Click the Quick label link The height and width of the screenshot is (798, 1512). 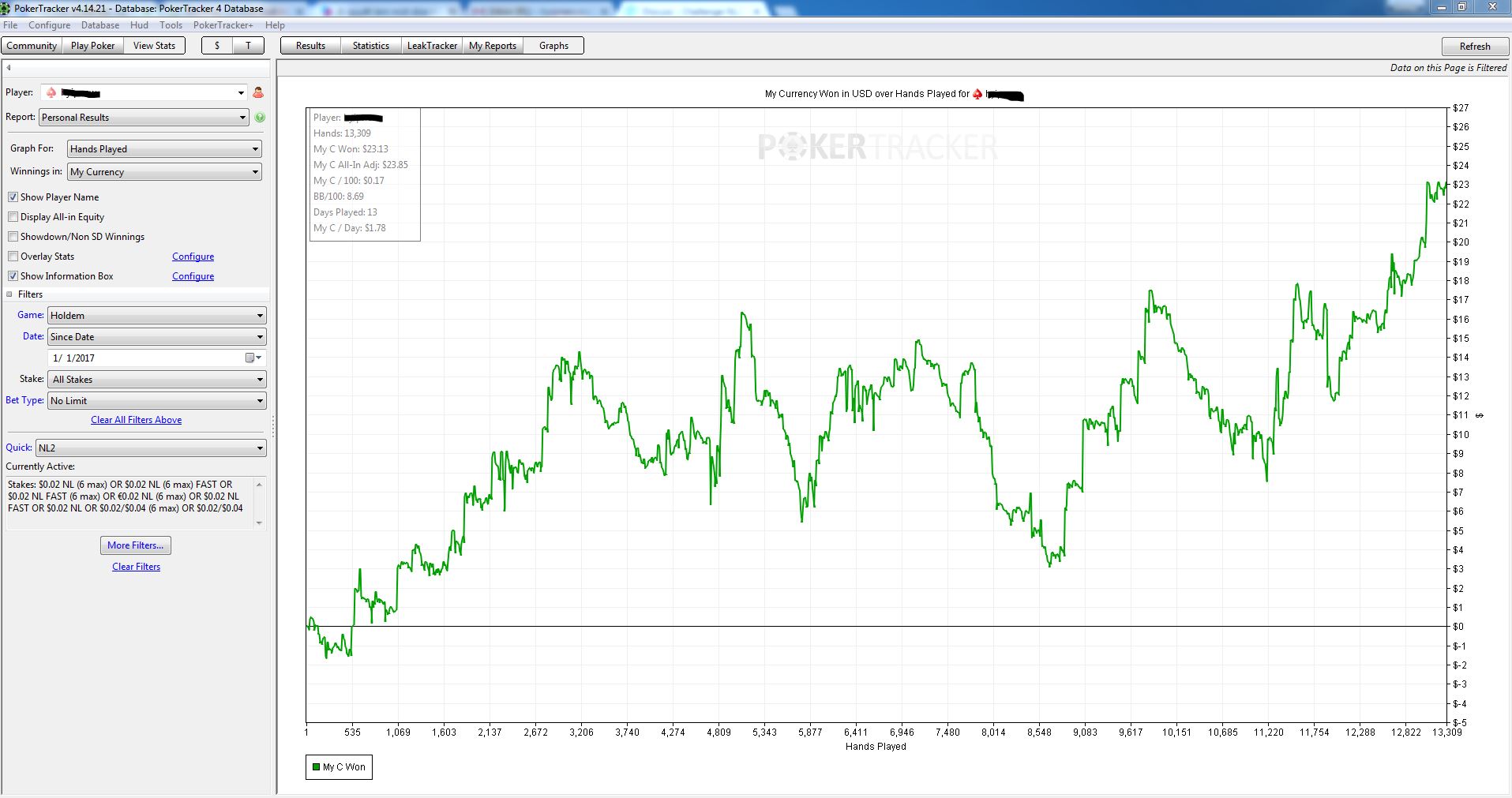19,448
